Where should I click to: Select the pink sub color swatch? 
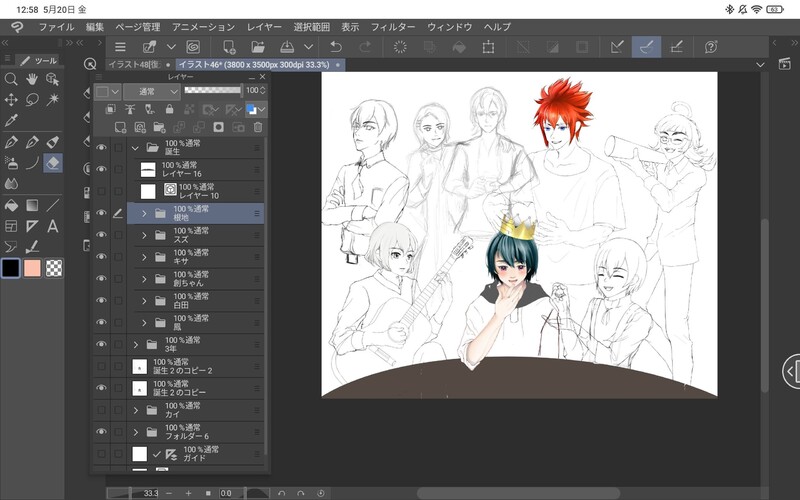point(32,268)
